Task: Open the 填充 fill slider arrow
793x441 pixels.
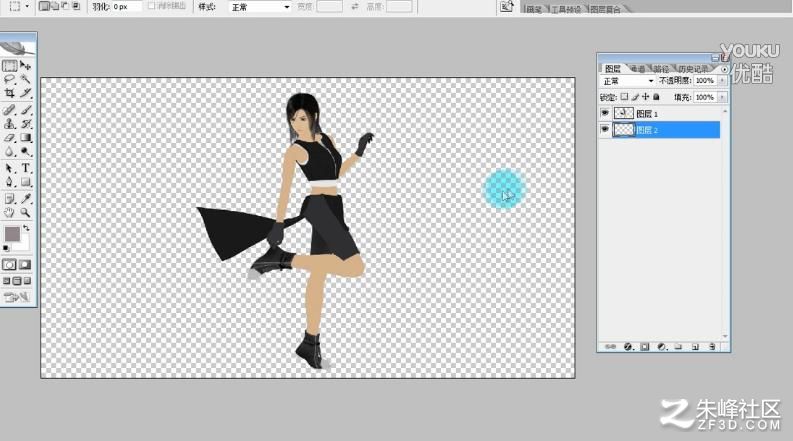Action: (722, 97)
